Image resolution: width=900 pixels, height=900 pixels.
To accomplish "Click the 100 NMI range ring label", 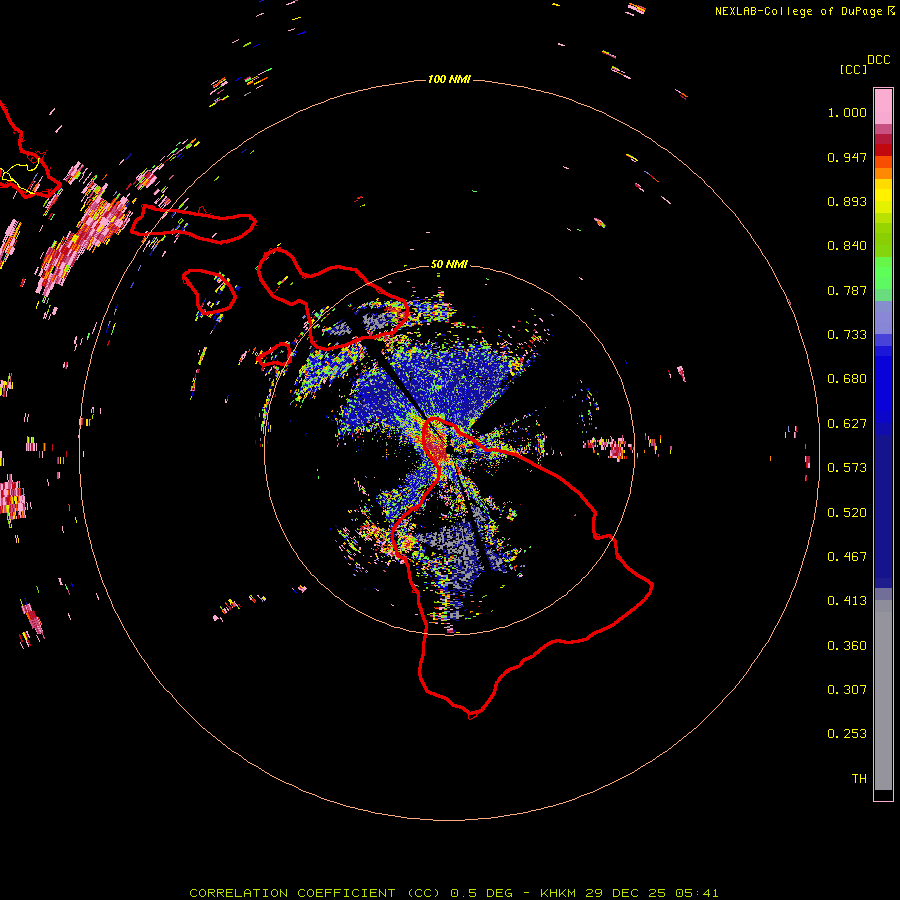I will point(449,79).
